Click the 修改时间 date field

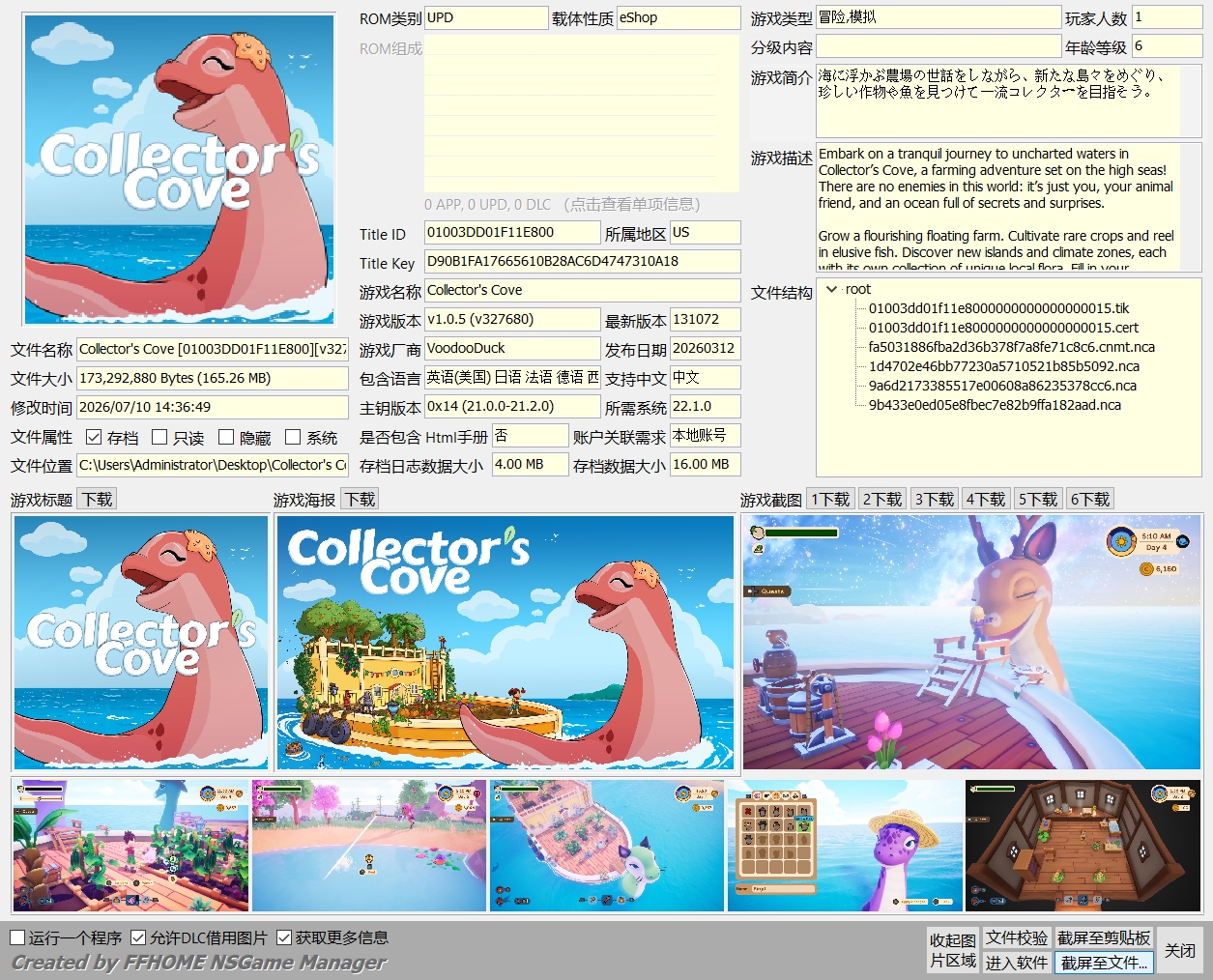(212, 408)
